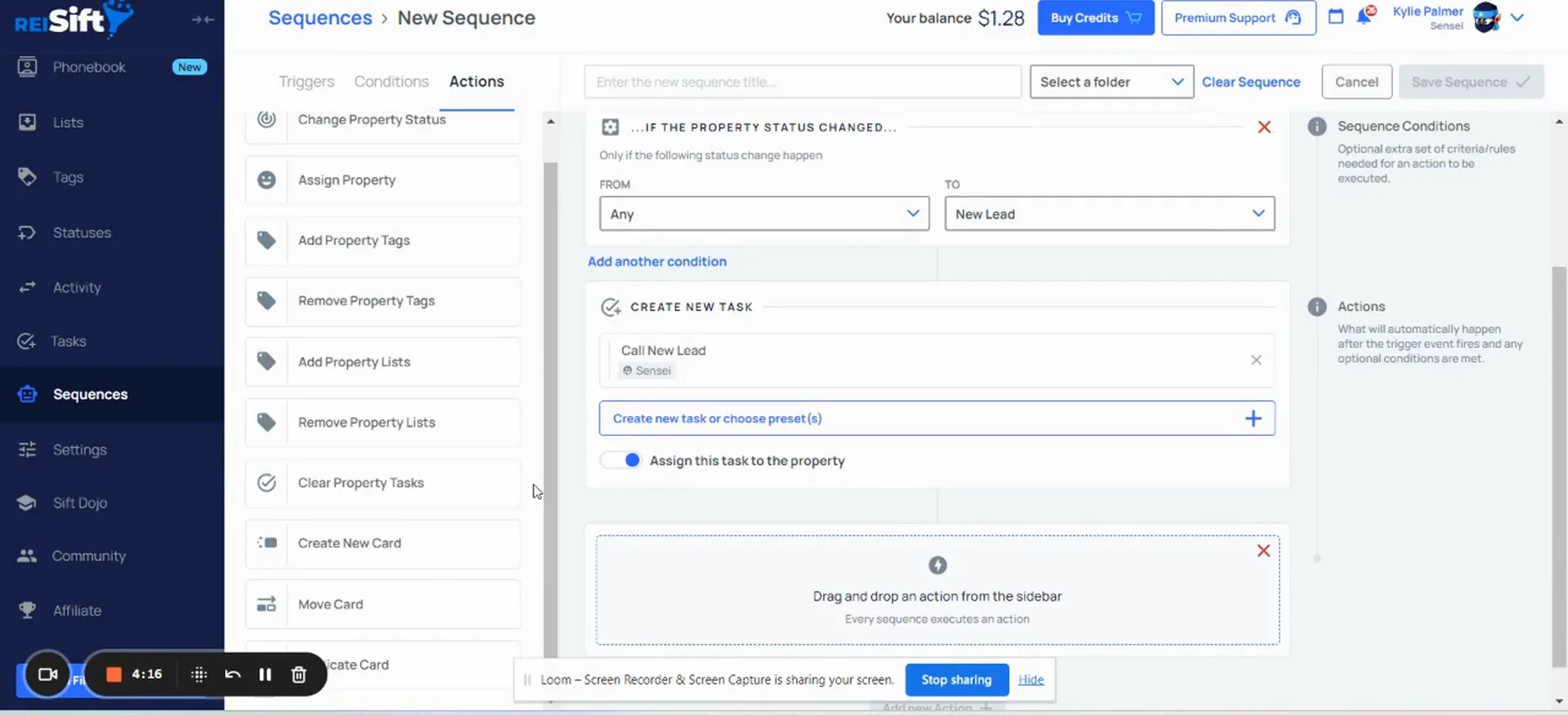This screenshot has width=1568, height=715.
Task: Click the Sequences breadcrumb link
Action: [320, 18]
